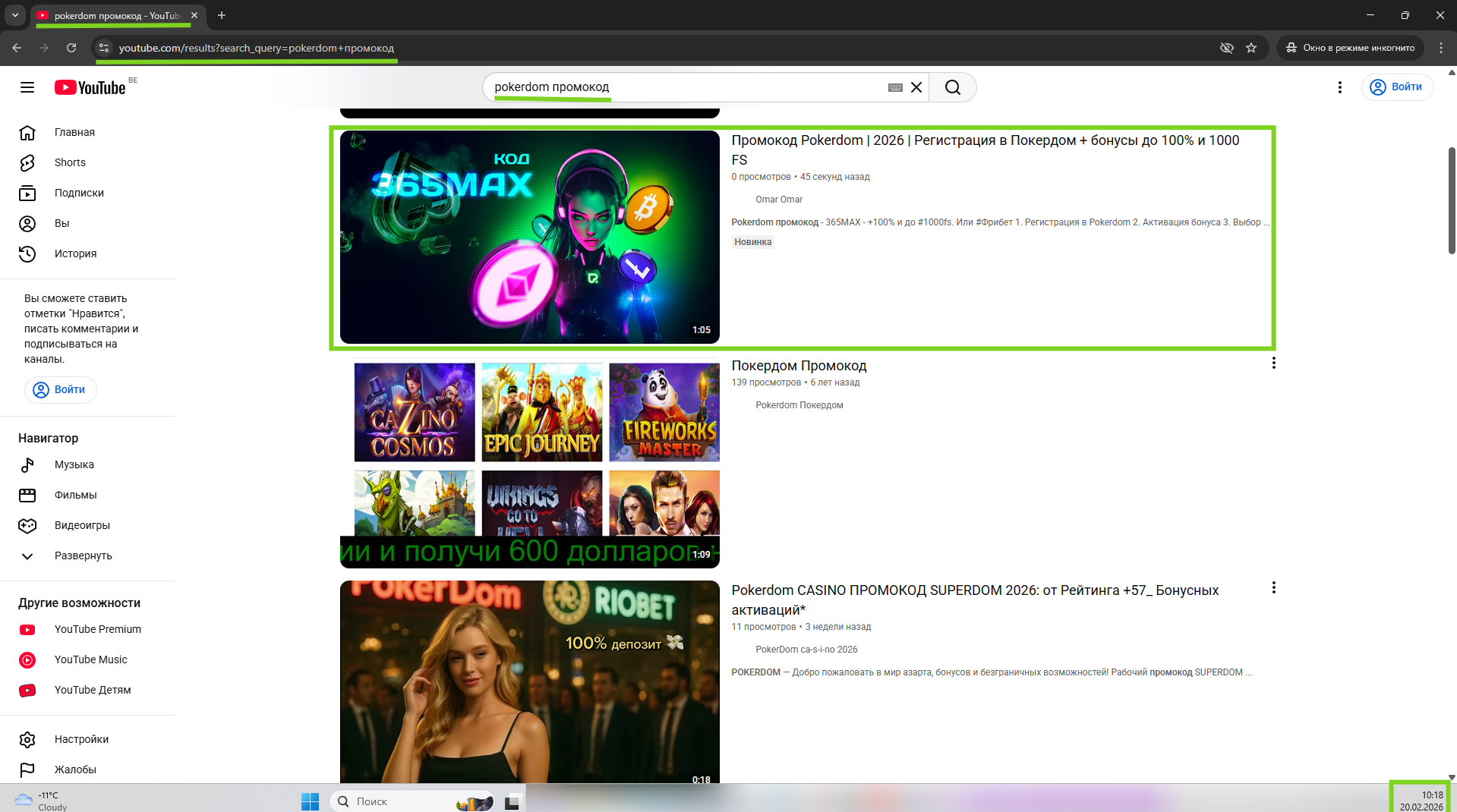Open a new browser tab

(x=222, y=15)
